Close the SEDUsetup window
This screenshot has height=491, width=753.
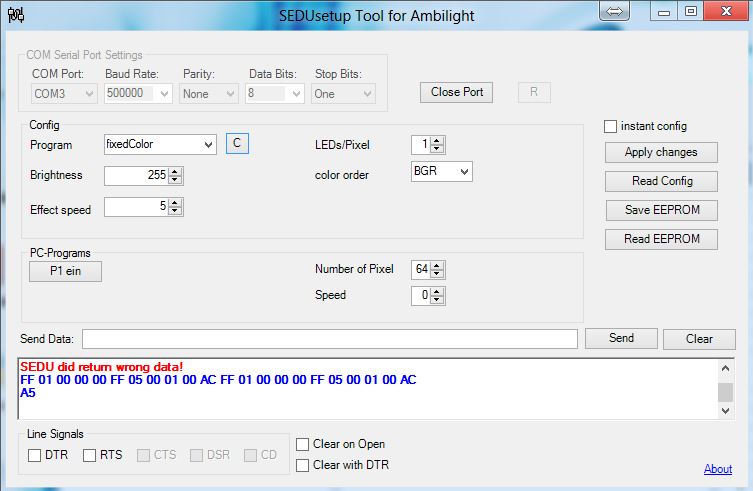pos(726,11)
